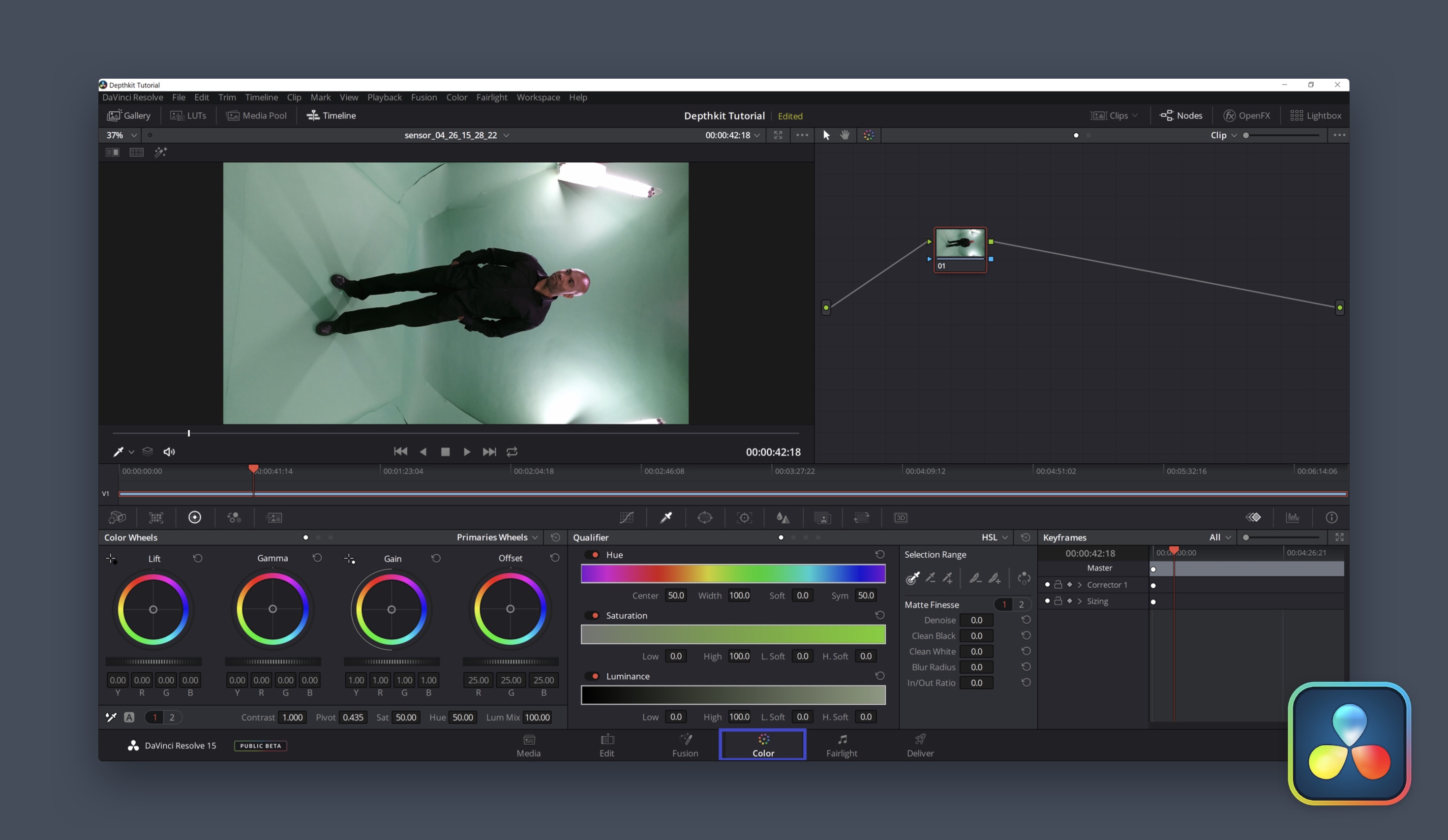Open the Power Window palette icon
Viewport: 1448px width, 840px height.
[704, 518]
